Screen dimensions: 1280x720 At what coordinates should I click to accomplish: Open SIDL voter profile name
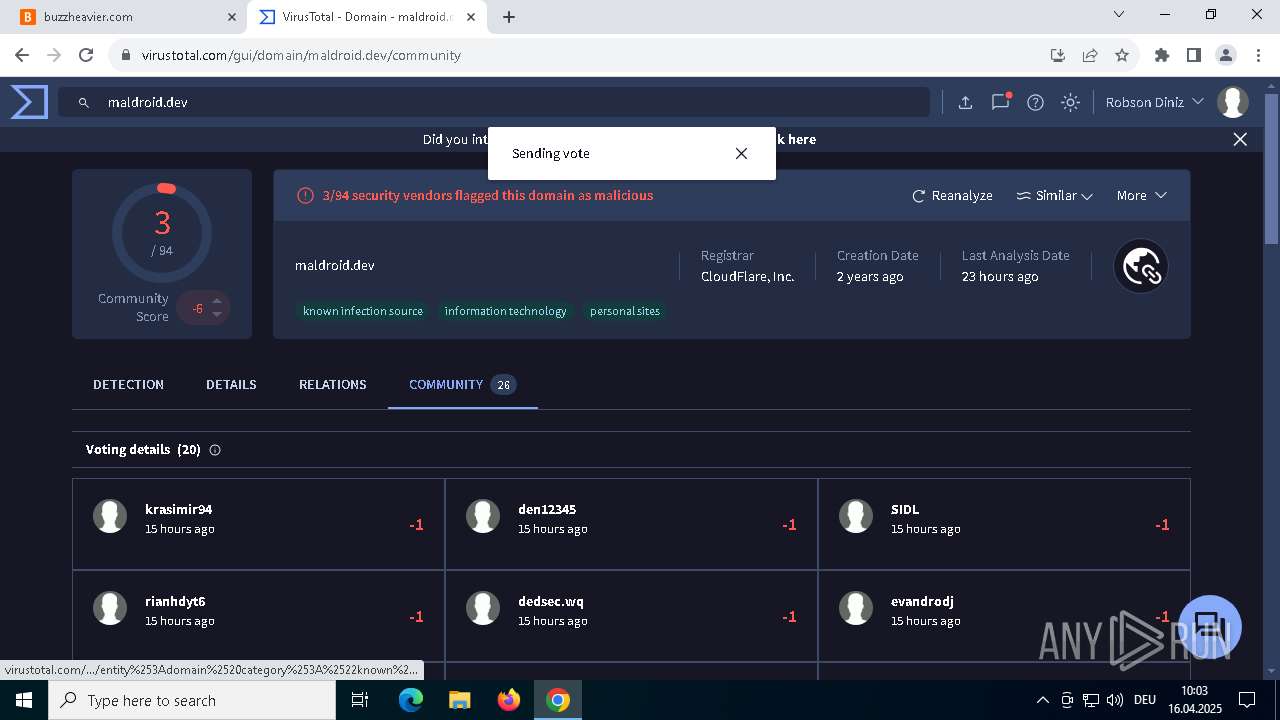pos(905,509)
